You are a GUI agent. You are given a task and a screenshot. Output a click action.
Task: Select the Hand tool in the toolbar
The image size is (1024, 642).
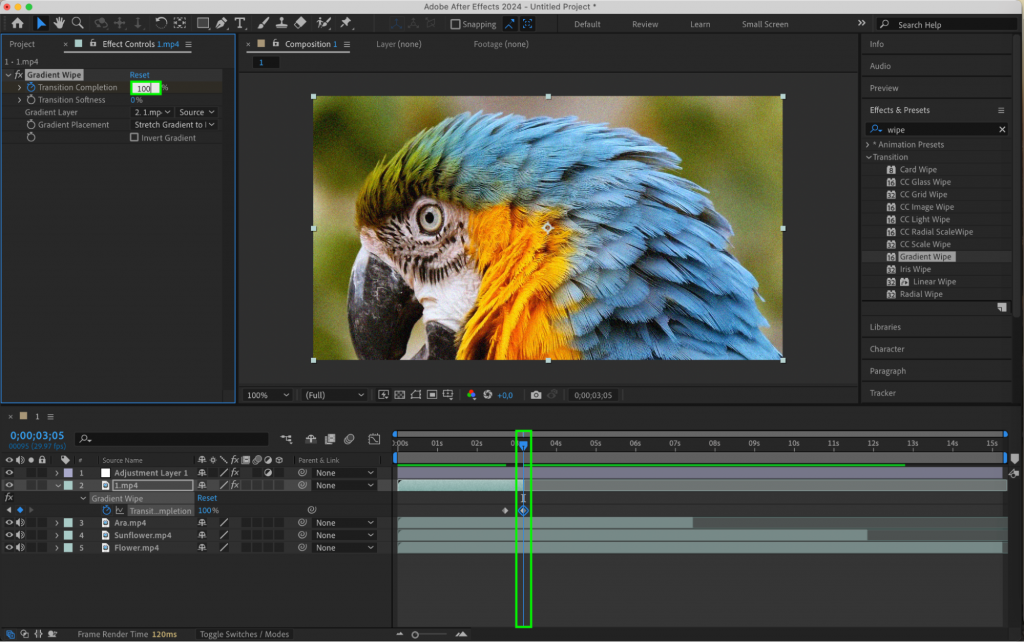60,23
